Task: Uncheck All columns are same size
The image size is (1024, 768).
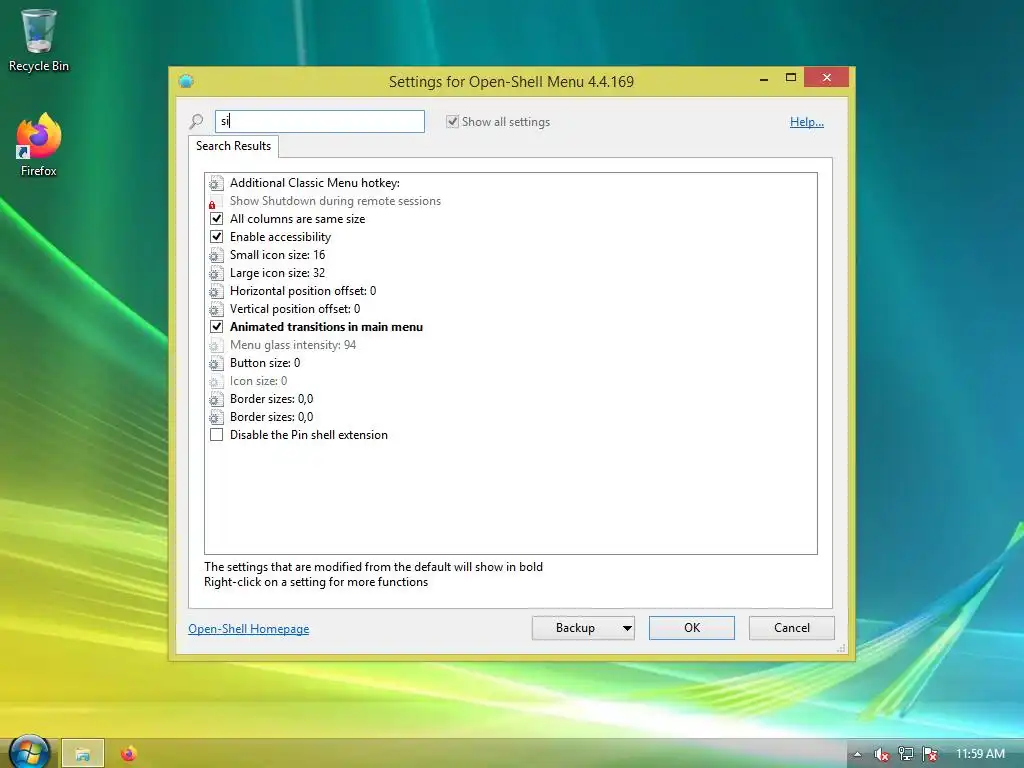Action: (x=216, y=219)
